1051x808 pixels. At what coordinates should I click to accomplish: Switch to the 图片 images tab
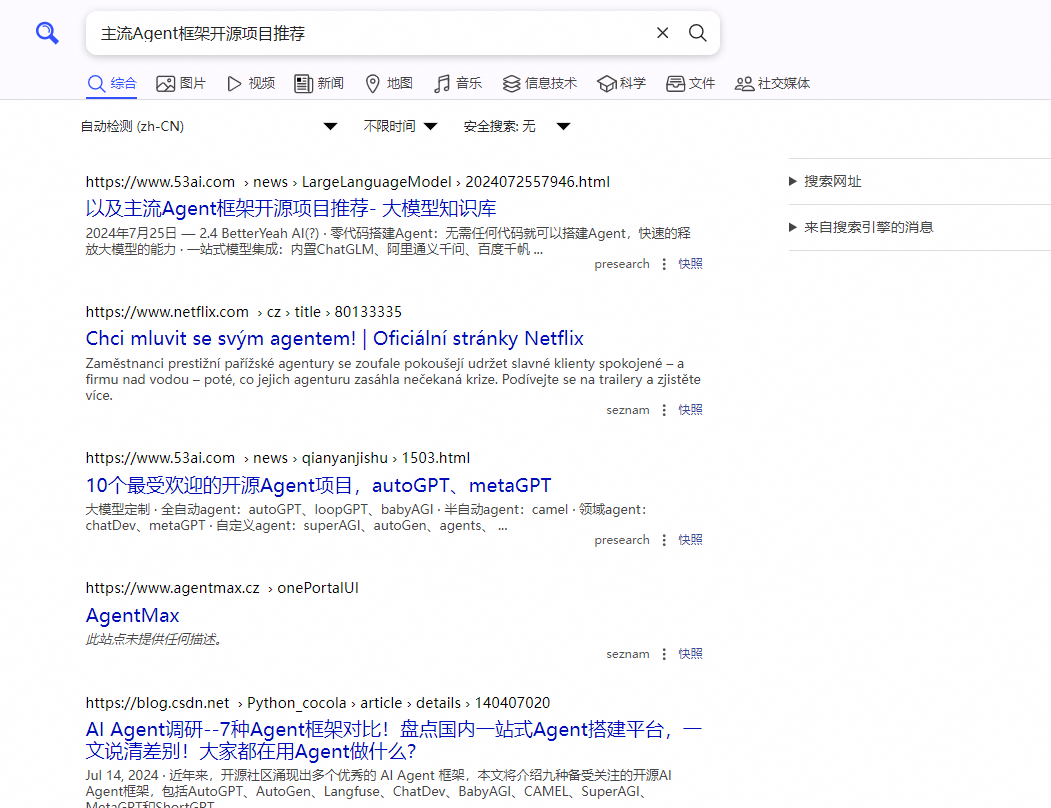pos(180,84)
